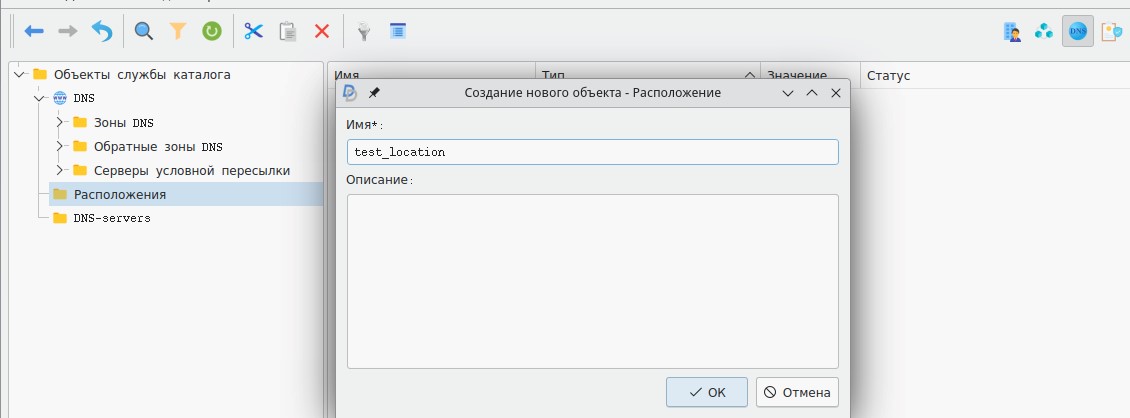Toggle the pin icon in dialog title
The height and width of the screenshot is (418, 1130).
(374, 92)
